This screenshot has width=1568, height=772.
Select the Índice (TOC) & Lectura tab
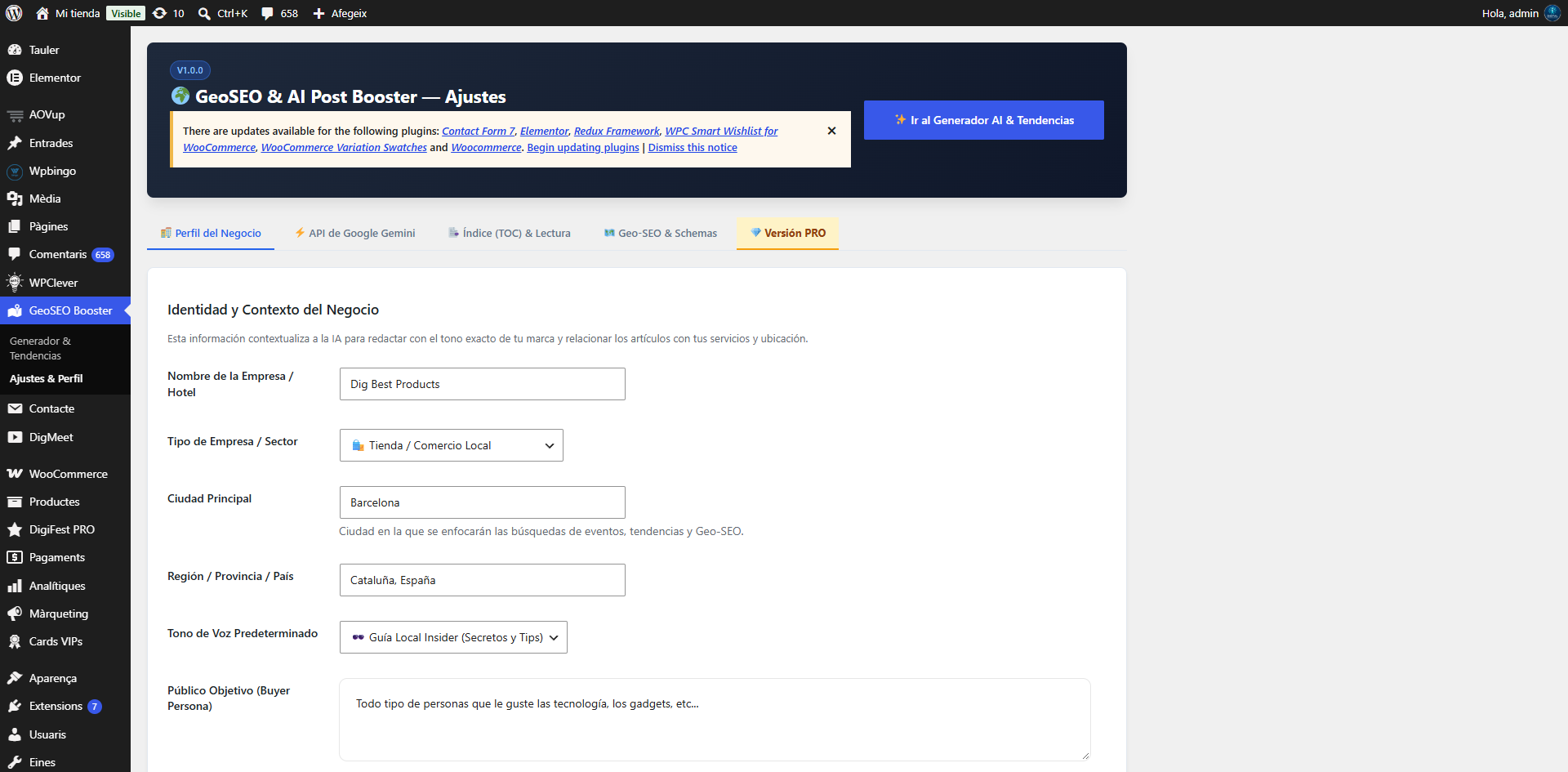(510, 233)
